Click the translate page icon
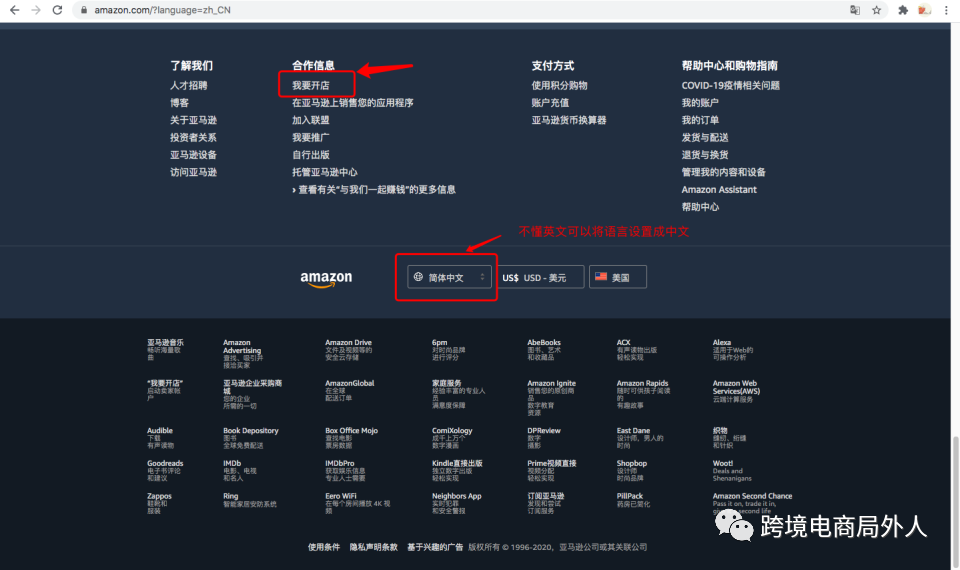 [x=855, y=10]
